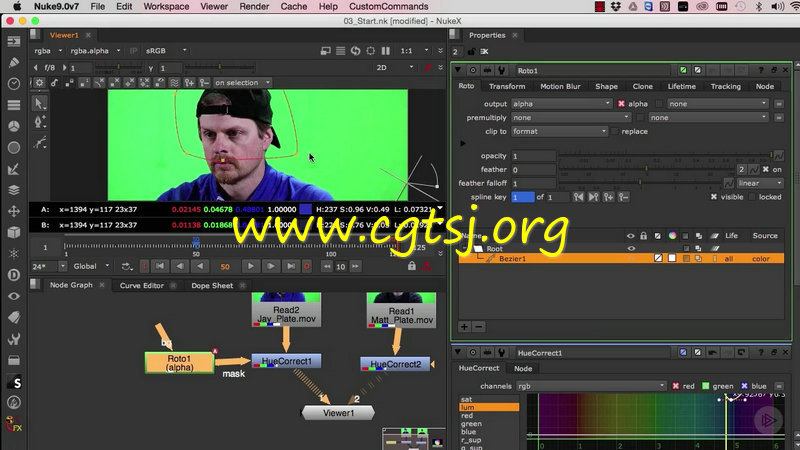800x450 pixels.
Task: Open the Filter nodes circle icon
Action: pyautogui.click(x=14, y=147)
